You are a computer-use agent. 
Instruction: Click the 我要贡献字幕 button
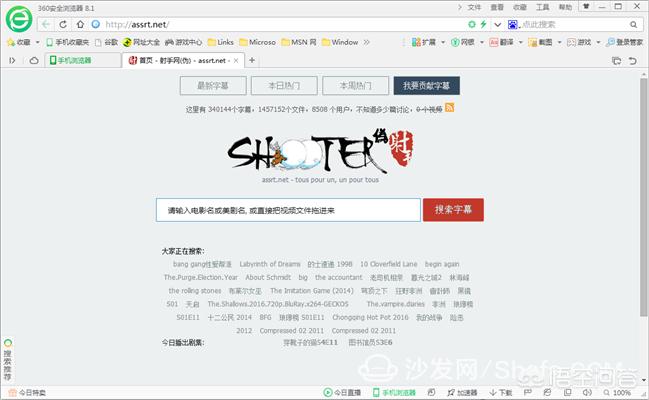coord(427,86)
